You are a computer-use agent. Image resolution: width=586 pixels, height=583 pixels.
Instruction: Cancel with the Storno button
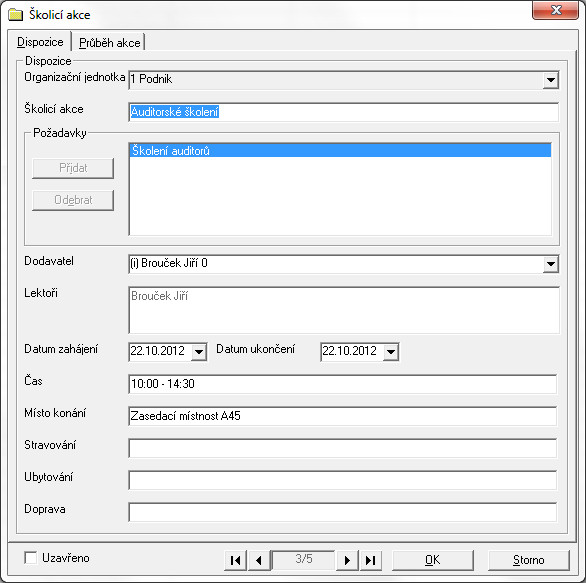pos(528,560)
